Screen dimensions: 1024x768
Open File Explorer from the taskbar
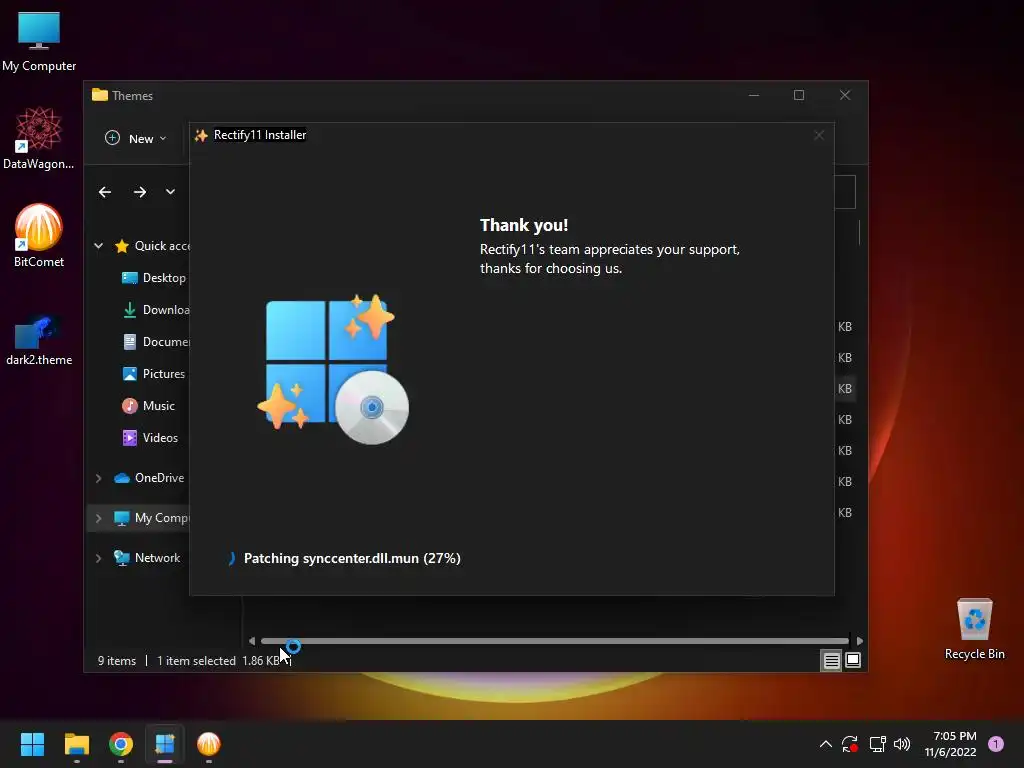point(76,744)
